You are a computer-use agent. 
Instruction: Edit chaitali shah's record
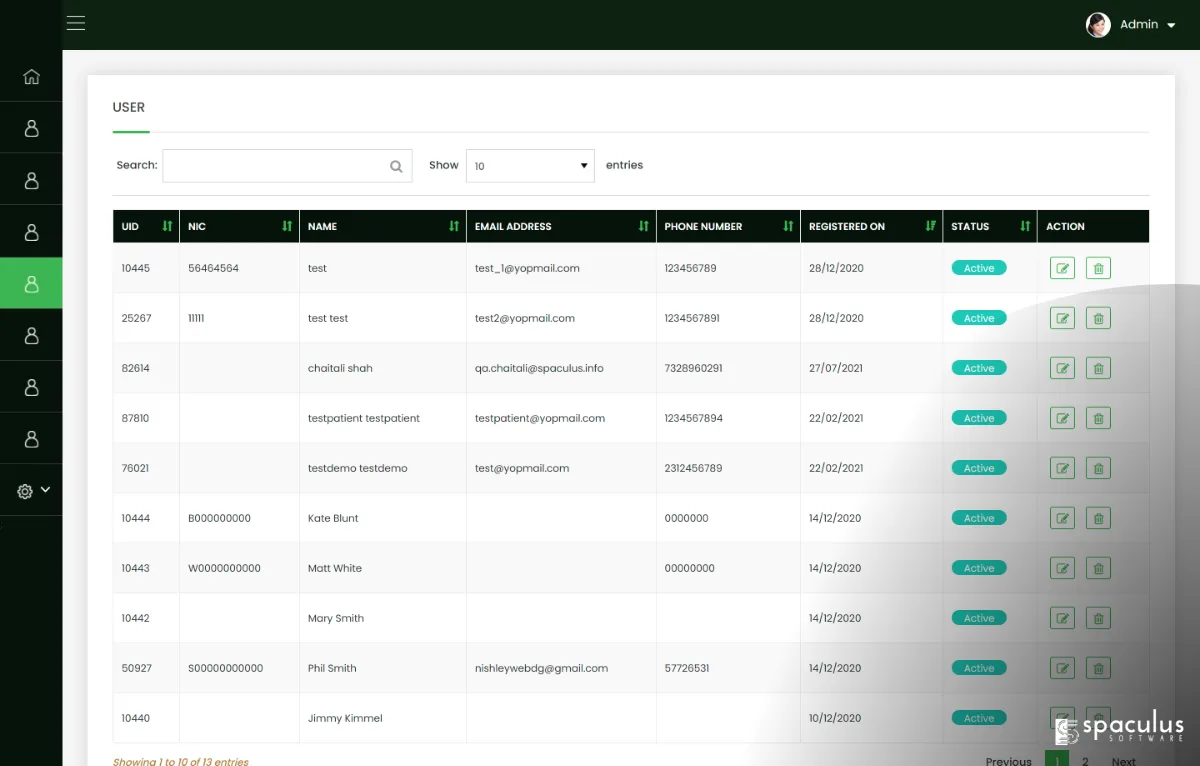[x=1062, y=368]
